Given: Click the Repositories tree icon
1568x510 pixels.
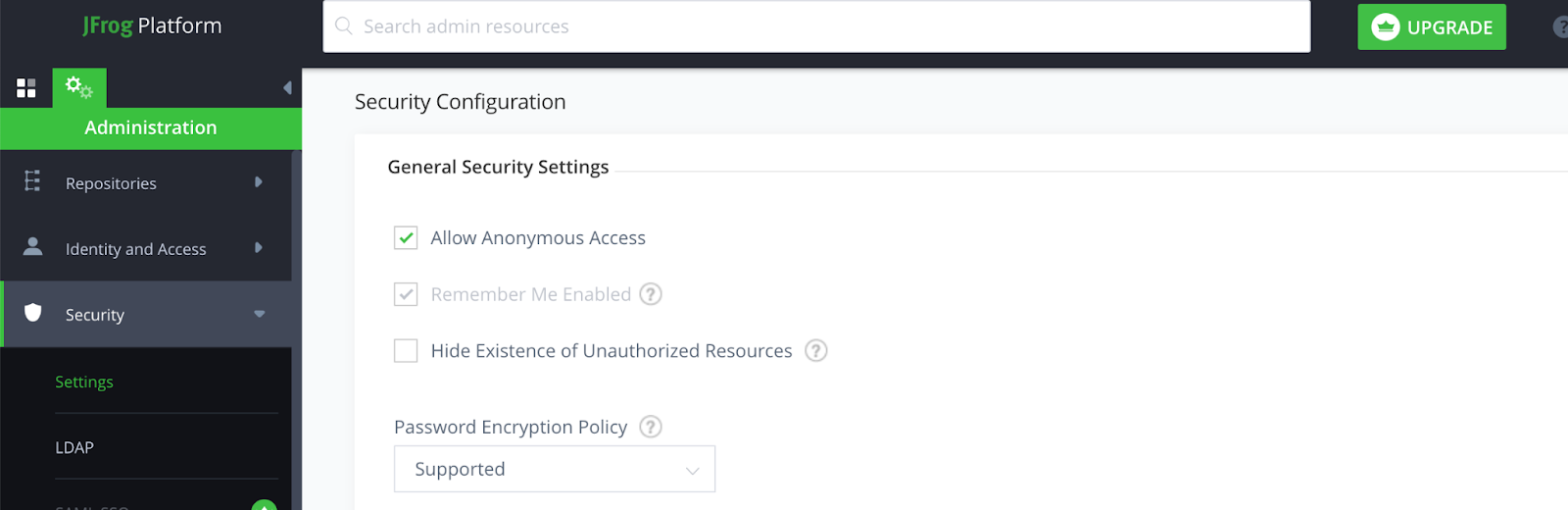Looking at the screenshot, I should pos(32,181).
